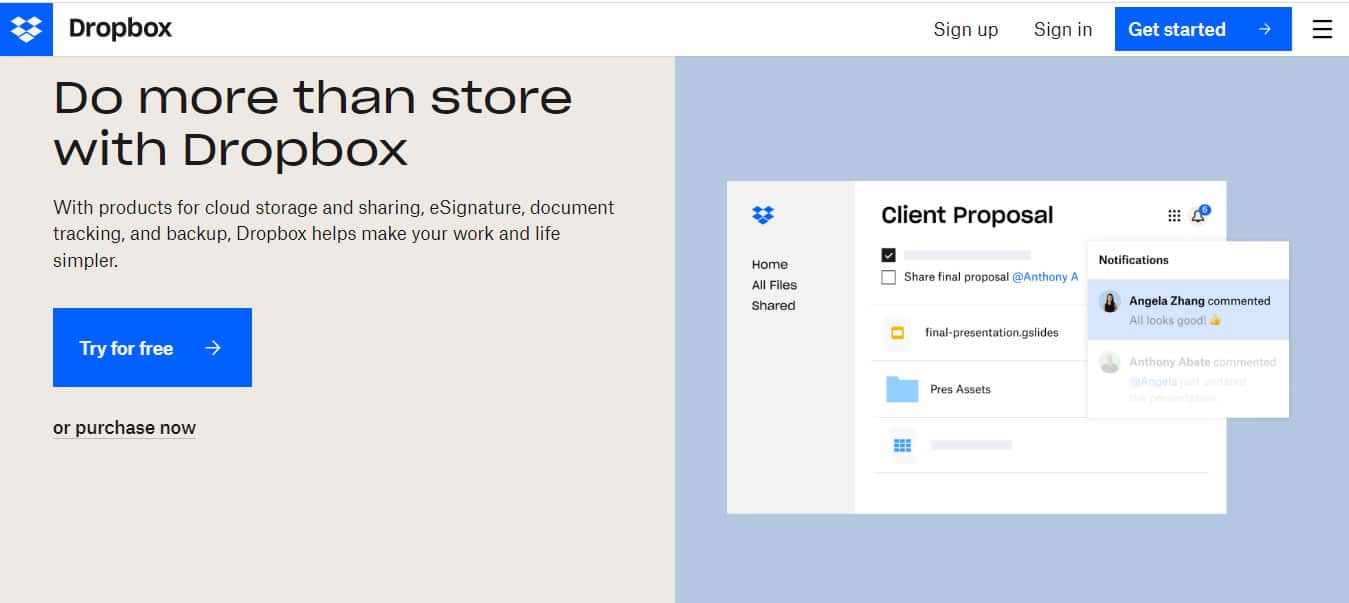Viewport: 1349px width, 603px height.
Task: Click the Dropbox wordmark text
Action: [x=120, y=29]
